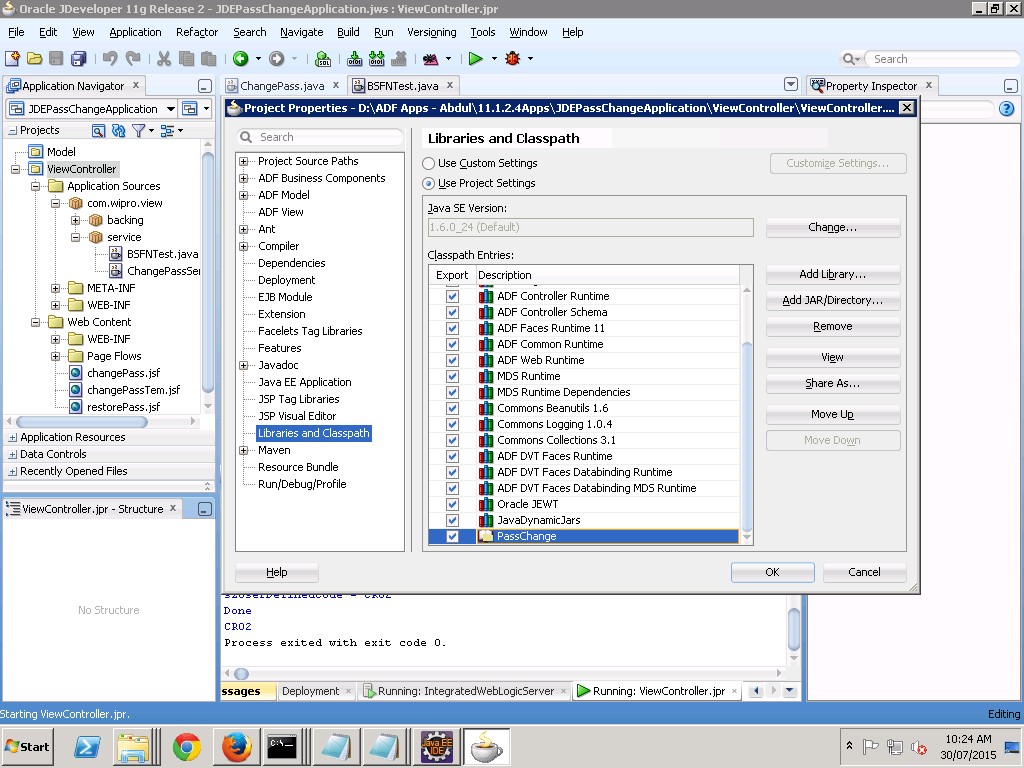Click the Save All toolbar icon
The width and height of the screenshot is (1024, 768).
[78, 59]
